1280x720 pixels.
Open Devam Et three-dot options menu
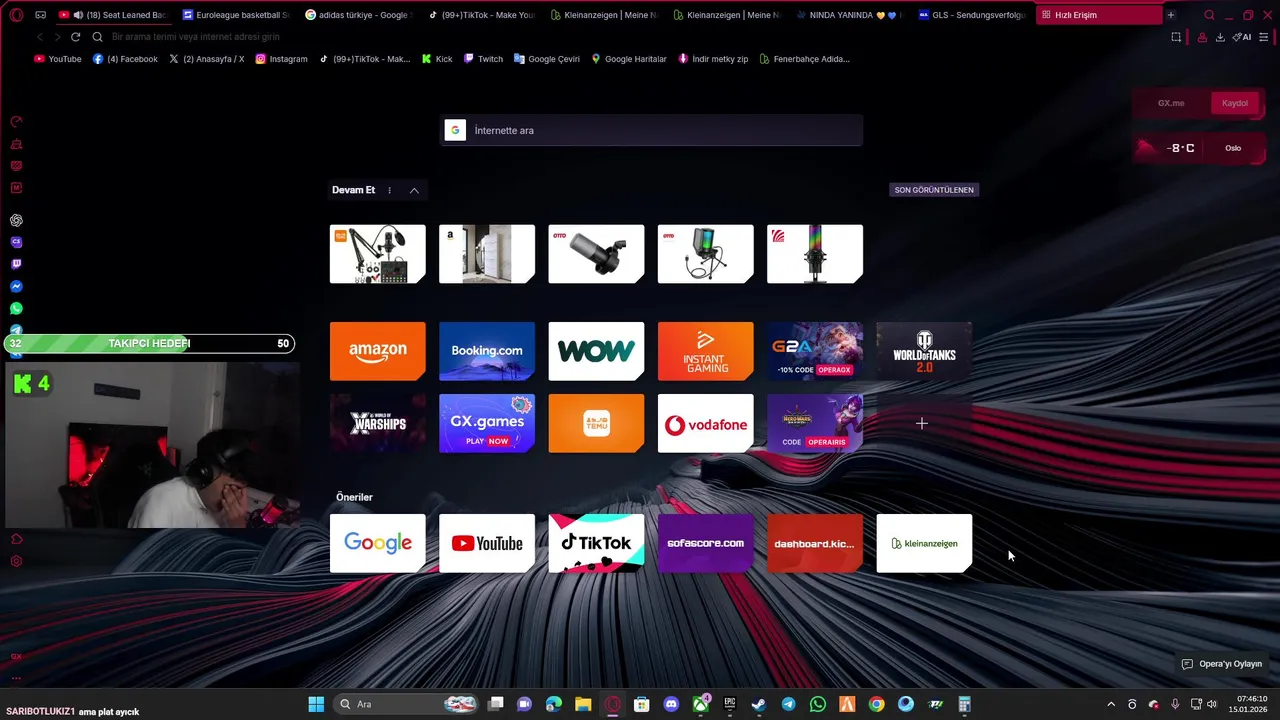[389, 190]
